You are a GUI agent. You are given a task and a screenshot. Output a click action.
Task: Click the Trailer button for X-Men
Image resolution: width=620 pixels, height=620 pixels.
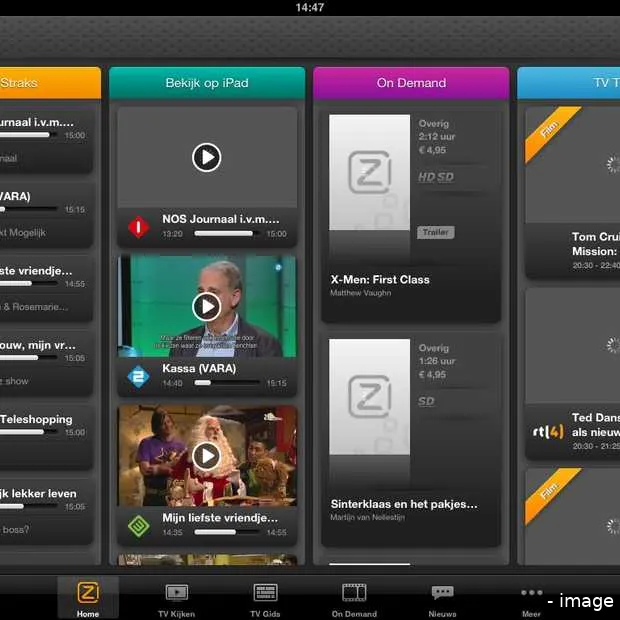coord(436,232)
